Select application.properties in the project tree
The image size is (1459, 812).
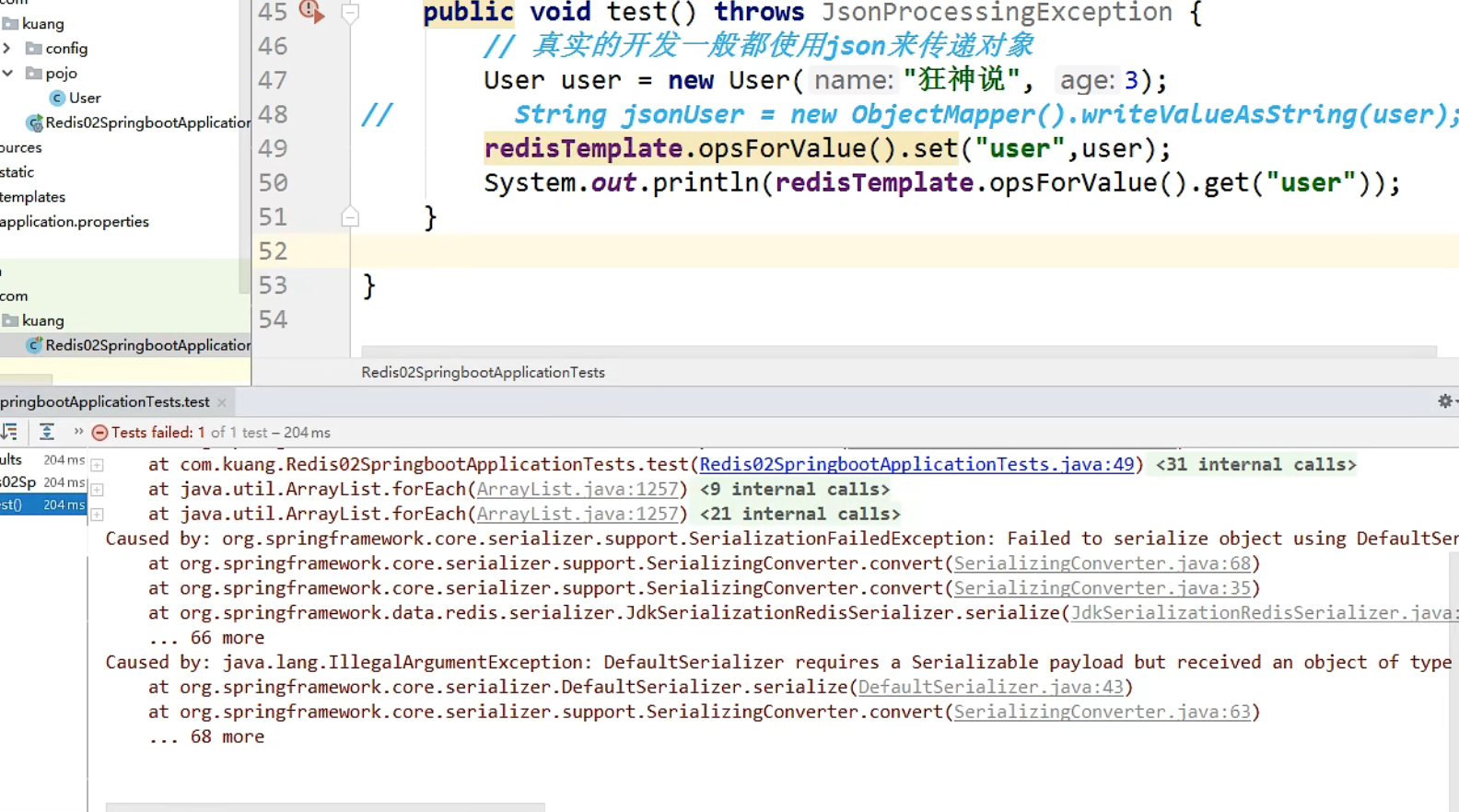tap(74, 222)
